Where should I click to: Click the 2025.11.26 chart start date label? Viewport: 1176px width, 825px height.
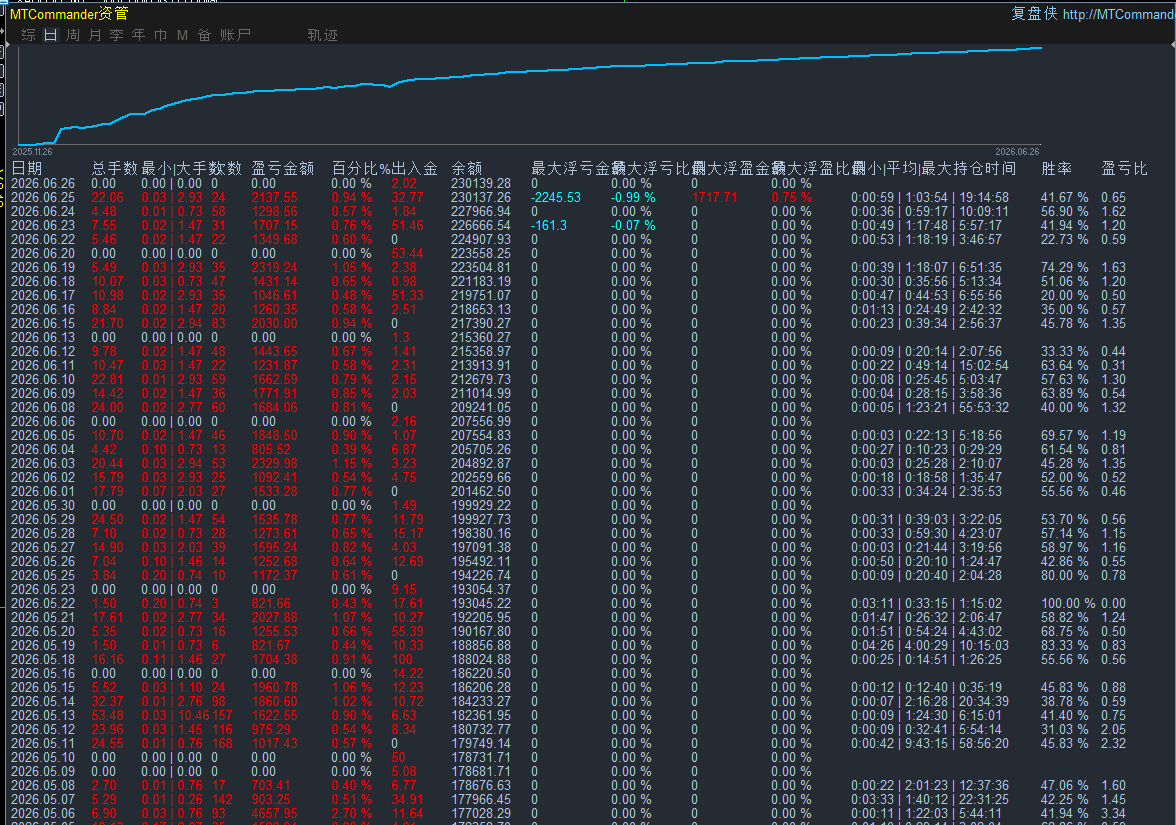[x=32, y=152]
